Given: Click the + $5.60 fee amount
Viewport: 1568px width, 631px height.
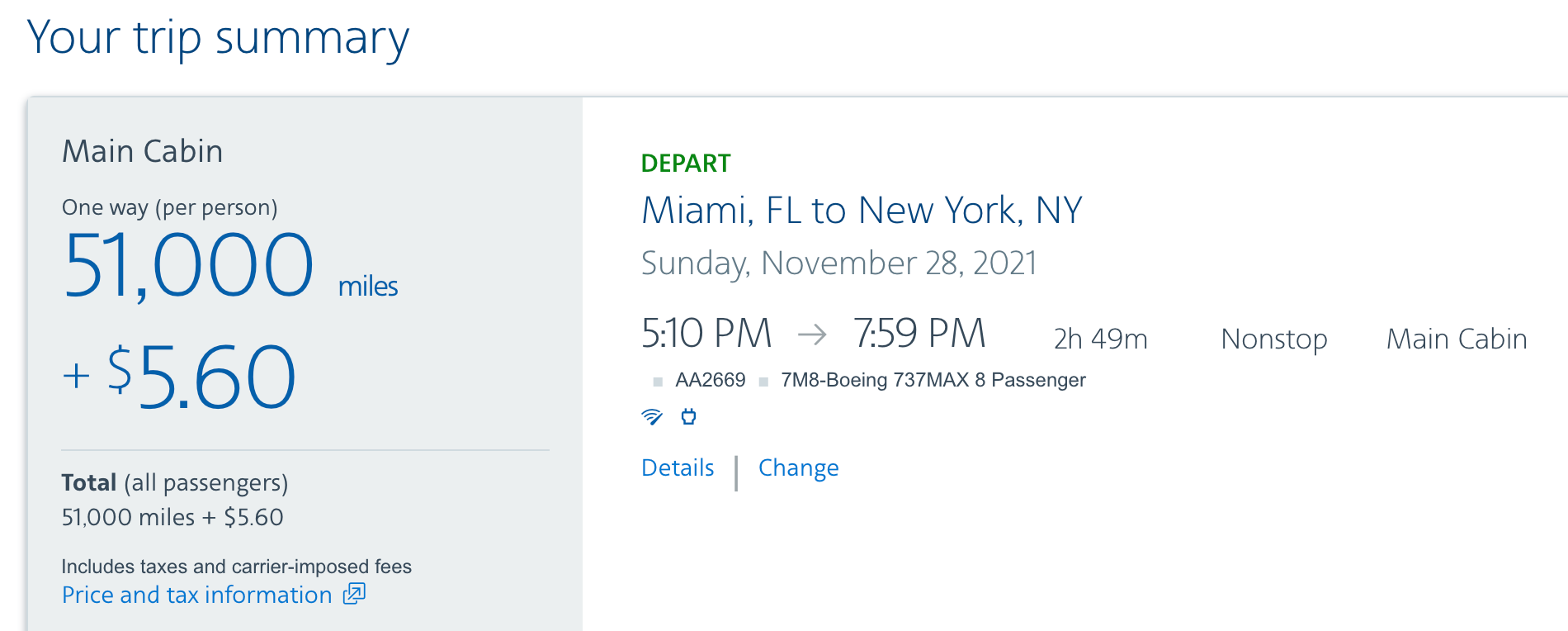Looking at the screenshot, I should point(179,377).
